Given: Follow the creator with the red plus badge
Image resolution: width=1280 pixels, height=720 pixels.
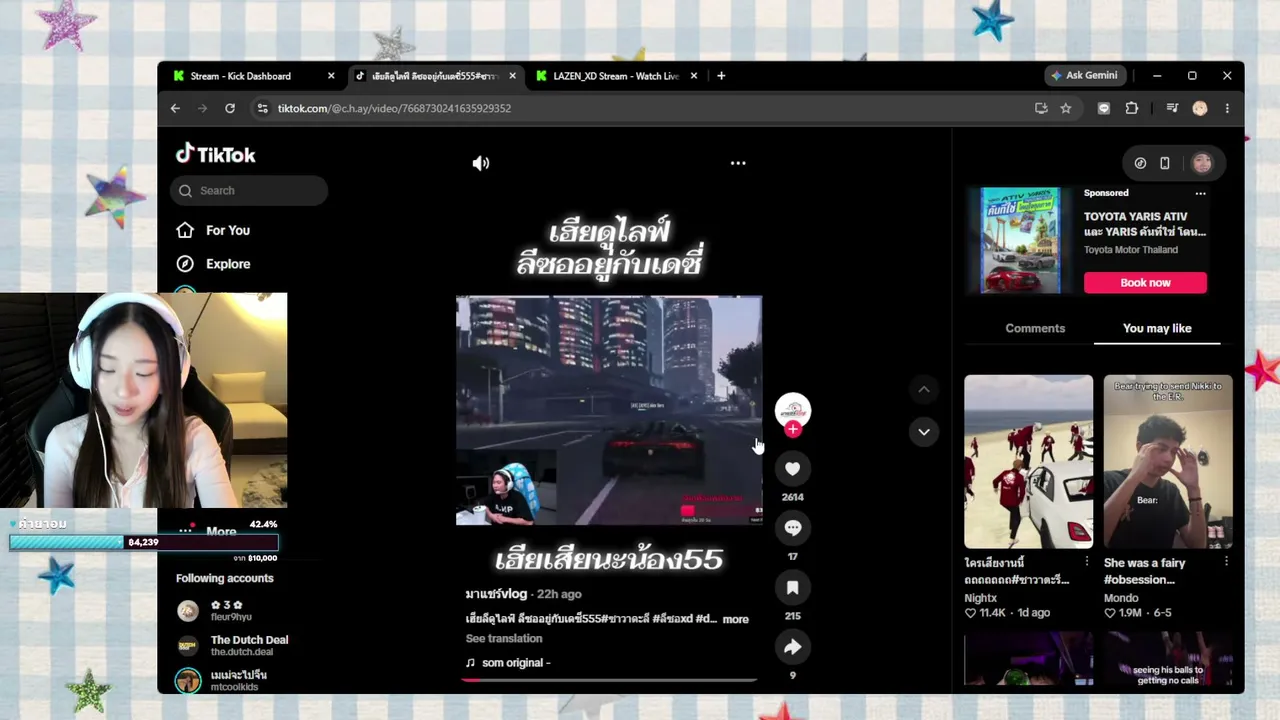Looking at the screenshot, I should 793,430.
